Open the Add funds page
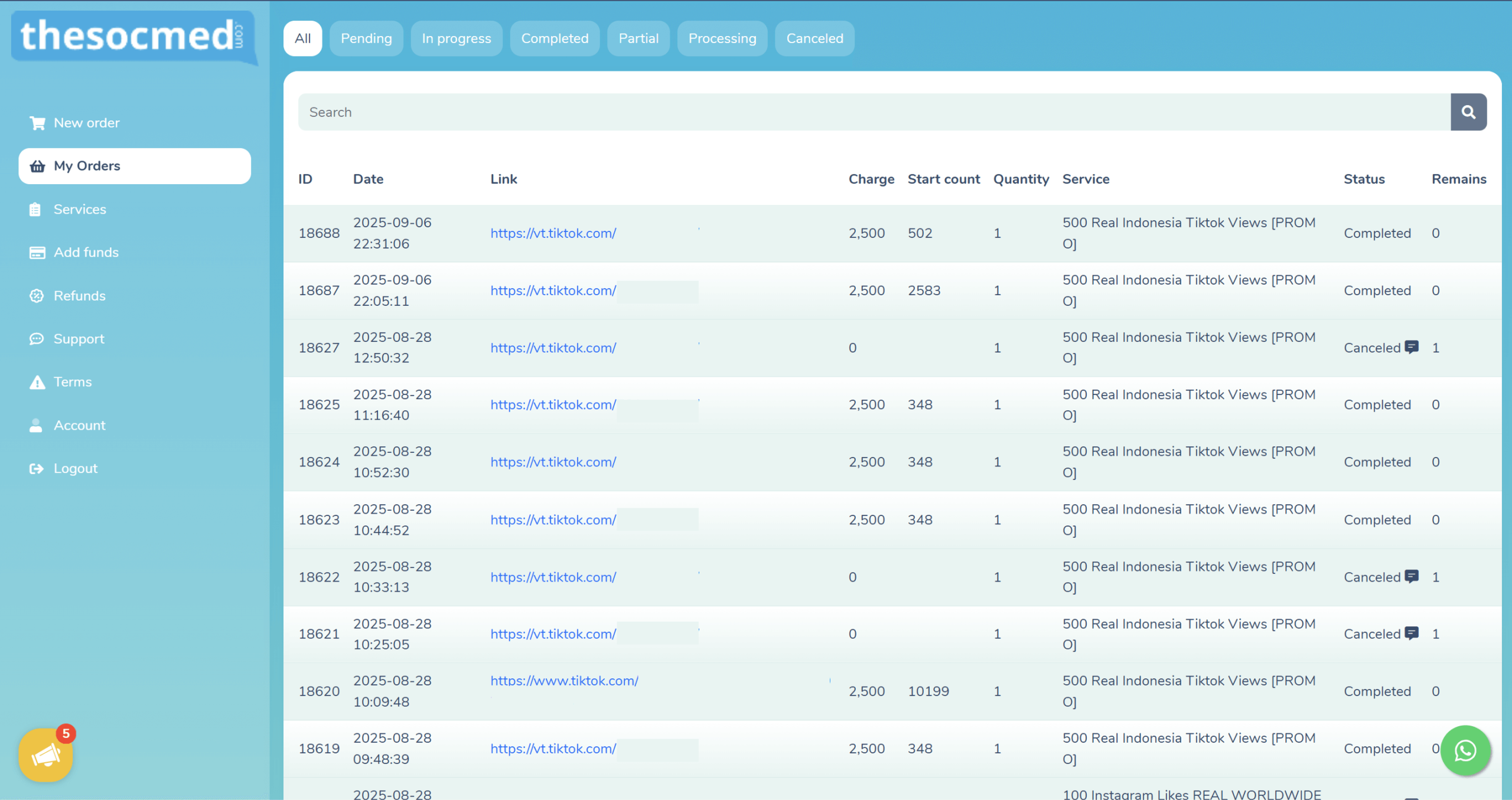Image resolution: width=1512 pixels, height=800 pixels. point(86,252)
